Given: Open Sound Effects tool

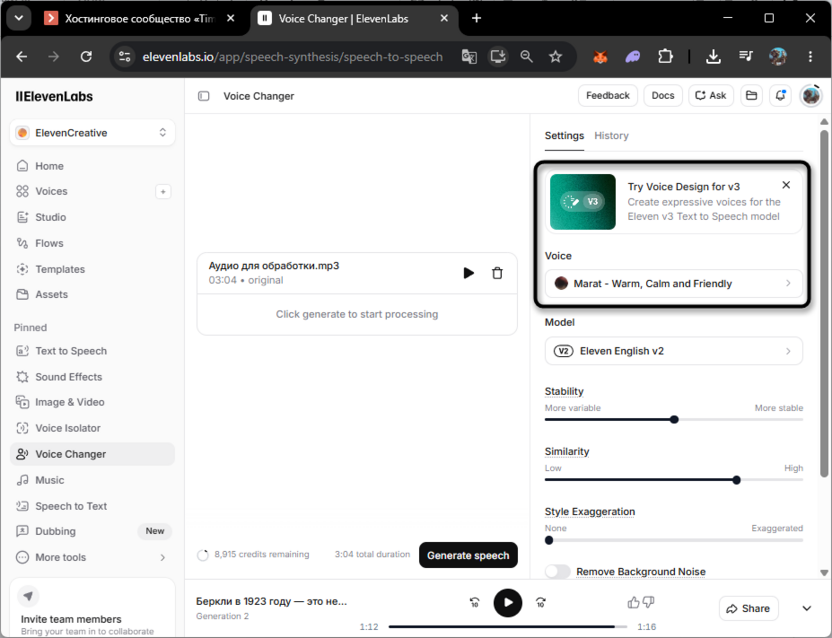Looking at the screenshot, I should pos(92,377).
